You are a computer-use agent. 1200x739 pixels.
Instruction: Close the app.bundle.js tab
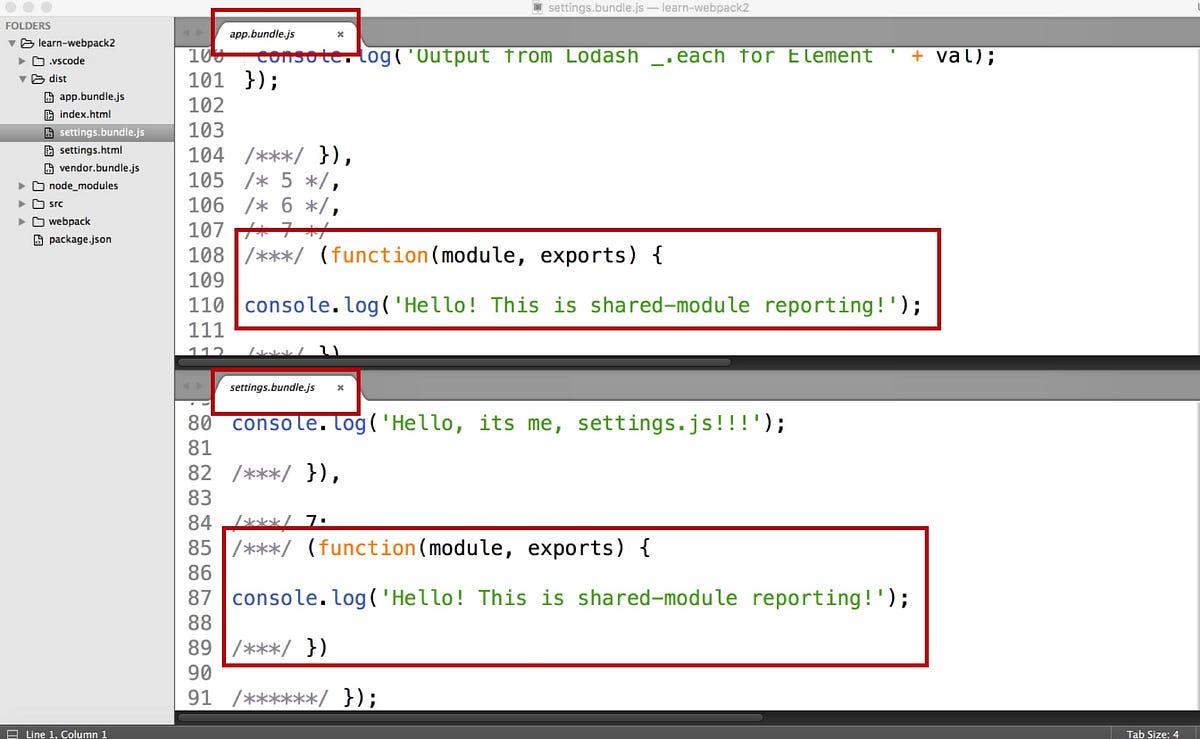point(340,33)
